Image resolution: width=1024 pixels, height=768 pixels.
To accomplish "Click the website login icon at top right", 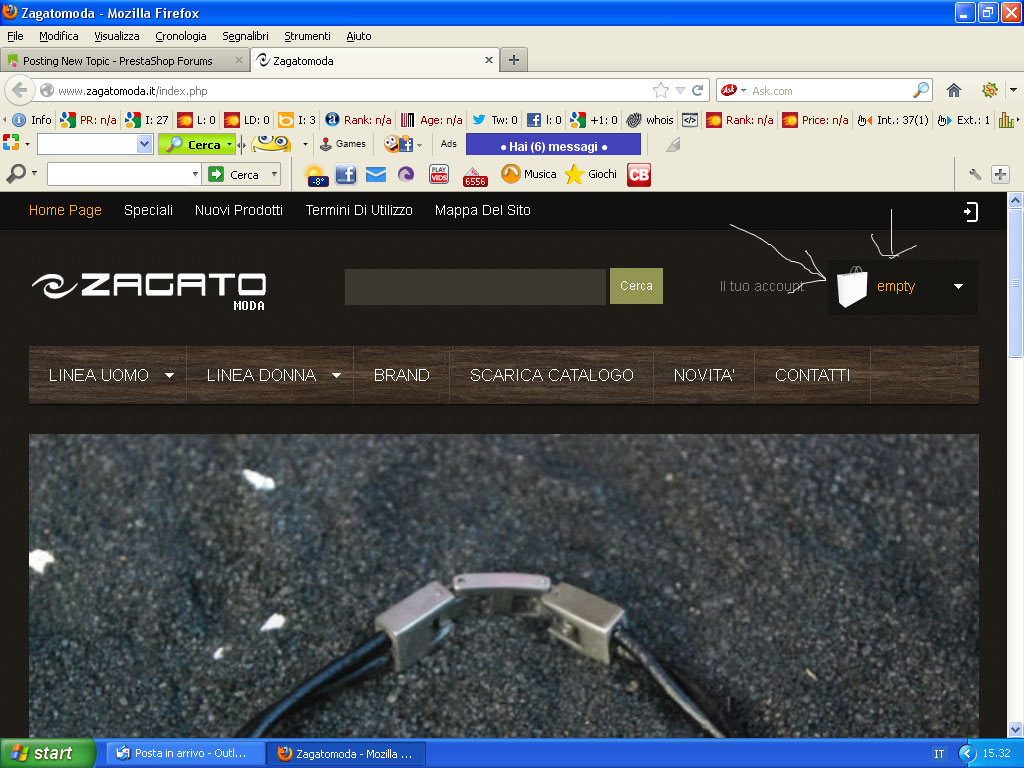I will (x=970, y=212).
